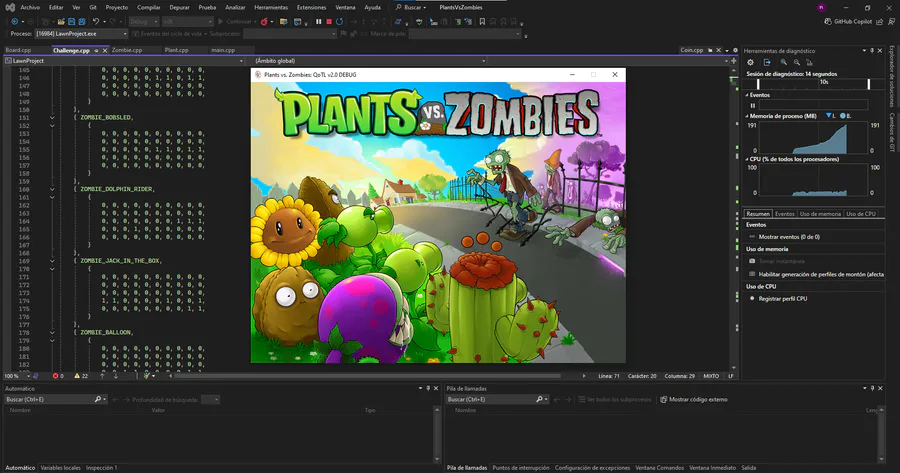Click the Plants vs. Zombies game window image

pyautogui.click(x=438, y=222)
